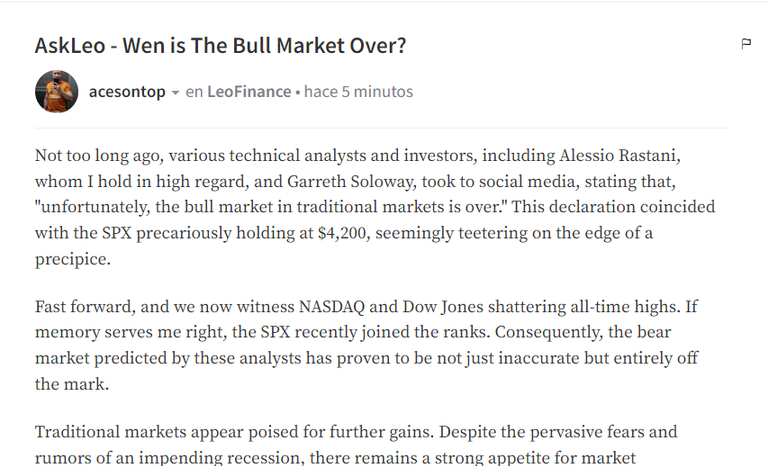This screenshot has width=768, height=466.
Task: Flag this post using the flag icon
Action: (x=746, y=44)
